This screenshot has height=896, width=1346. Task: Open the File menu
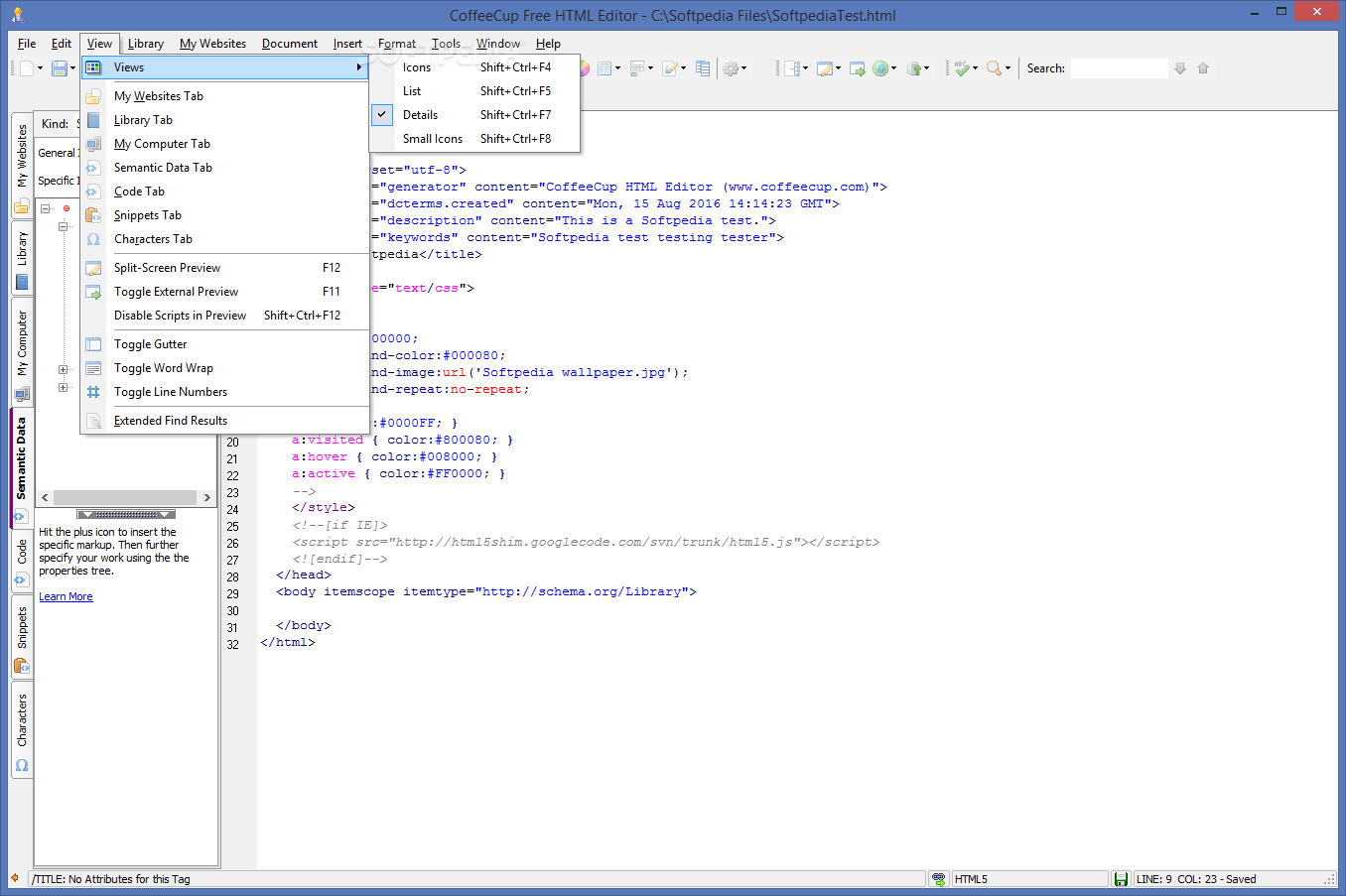pyautogui.click(x=27, y=44)
